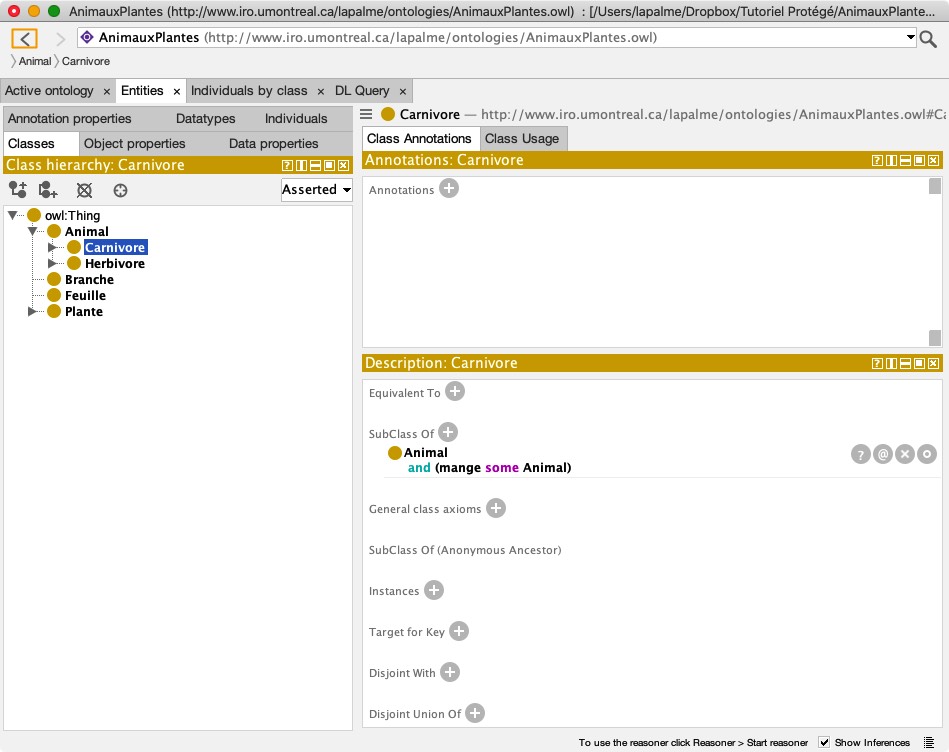Click plus icon next to Equivalent To

455,391
